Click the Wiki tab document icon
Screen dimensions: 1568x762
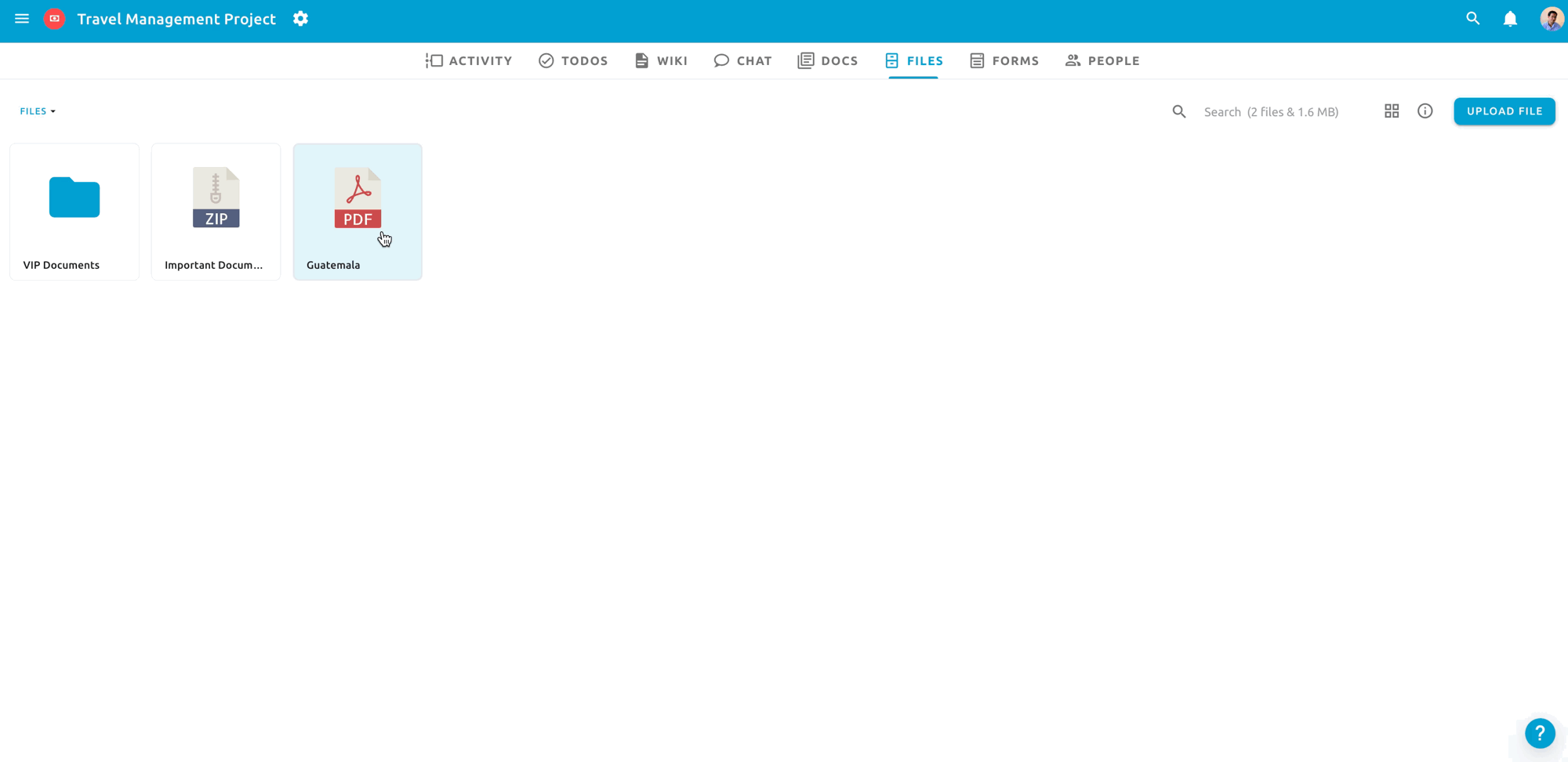coord(640,60)
